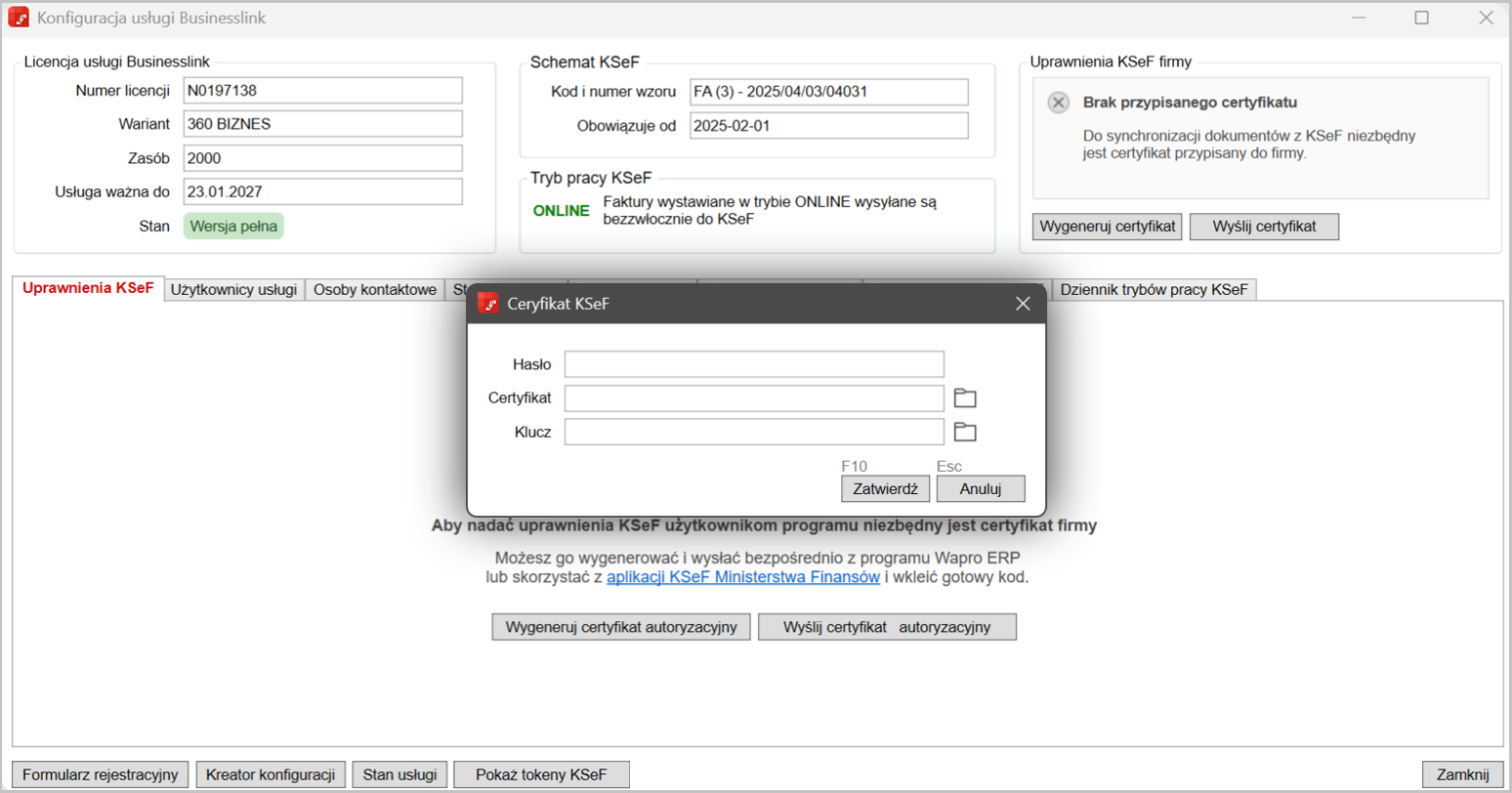
Task: Select the Uprawnienia KSeF tab
Action: tap(88, 288)
